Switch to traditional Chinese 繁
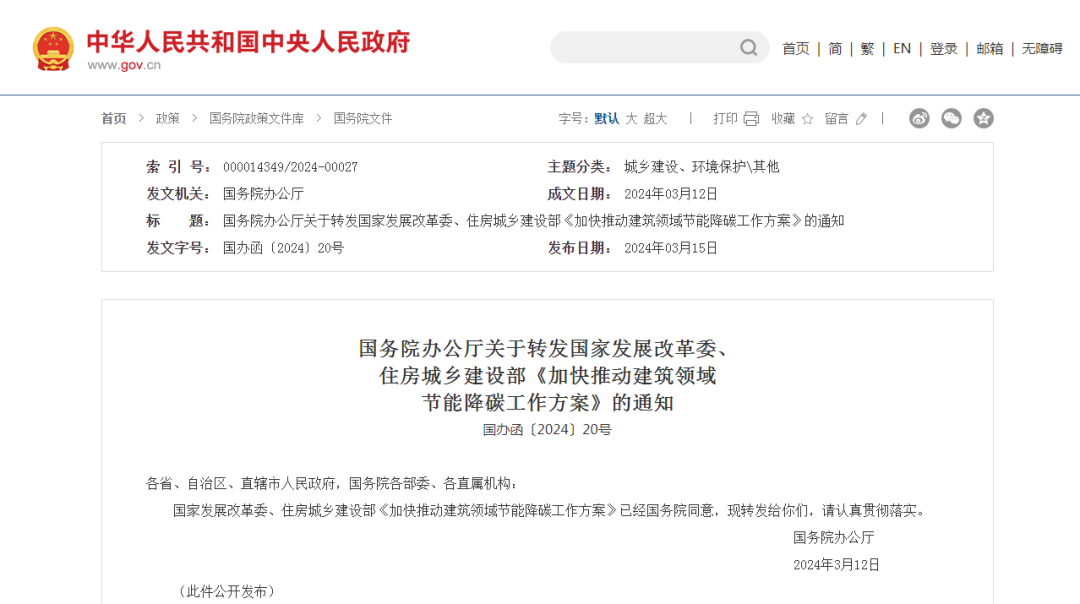Viewport: 1080px width, 604px height. tap(867, 49)
